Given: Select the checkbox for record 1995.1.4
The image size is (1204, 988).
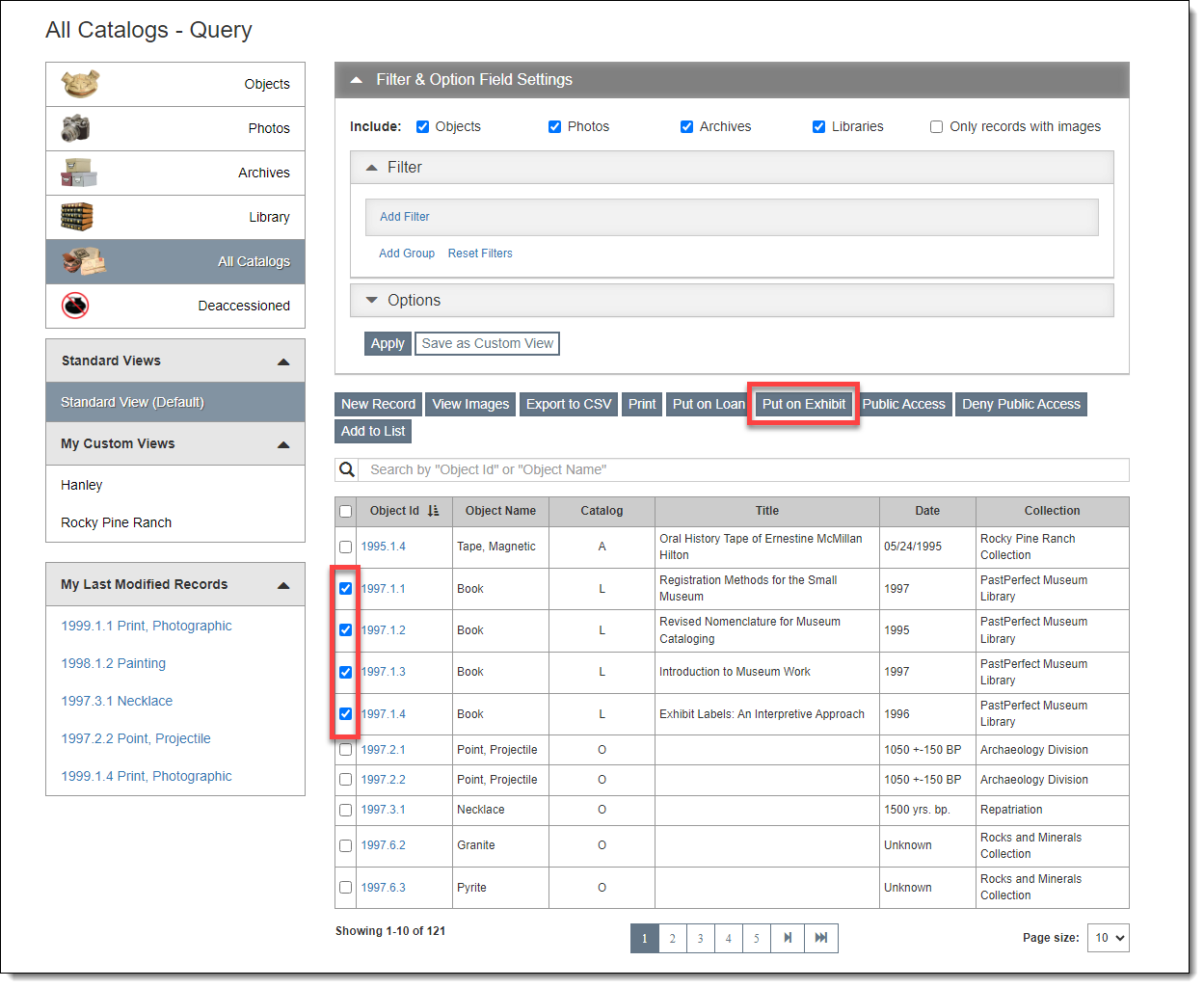Looking at the screenshot, I should (345, 547).
